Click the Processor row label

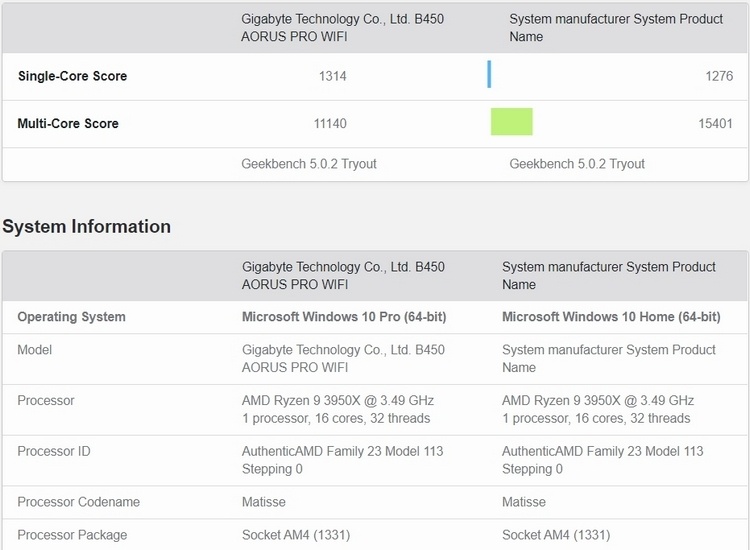(46, 400)
